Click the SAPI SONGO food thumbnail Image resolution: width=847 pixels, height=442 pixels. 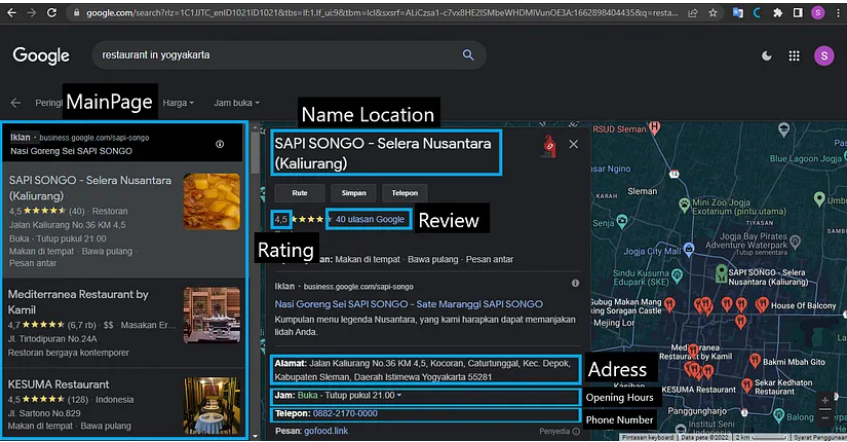coord(211,202)
